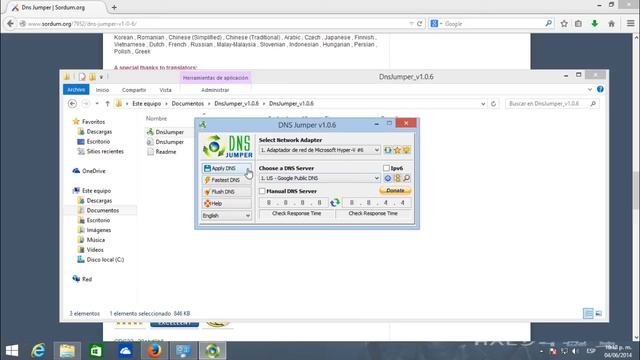
Task: Check response time for 8.8.8.8
Action: [297, 213]
